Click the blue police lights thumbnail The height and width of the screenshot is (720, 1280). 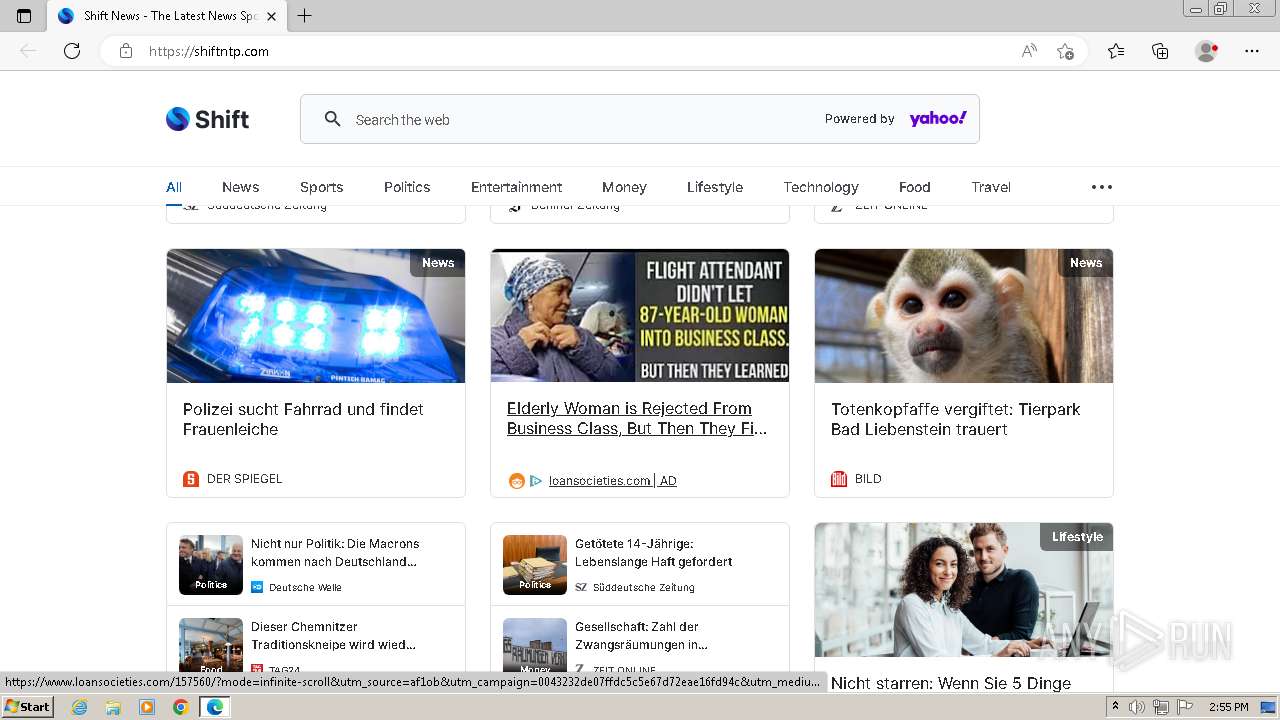[x=316, y=316]
